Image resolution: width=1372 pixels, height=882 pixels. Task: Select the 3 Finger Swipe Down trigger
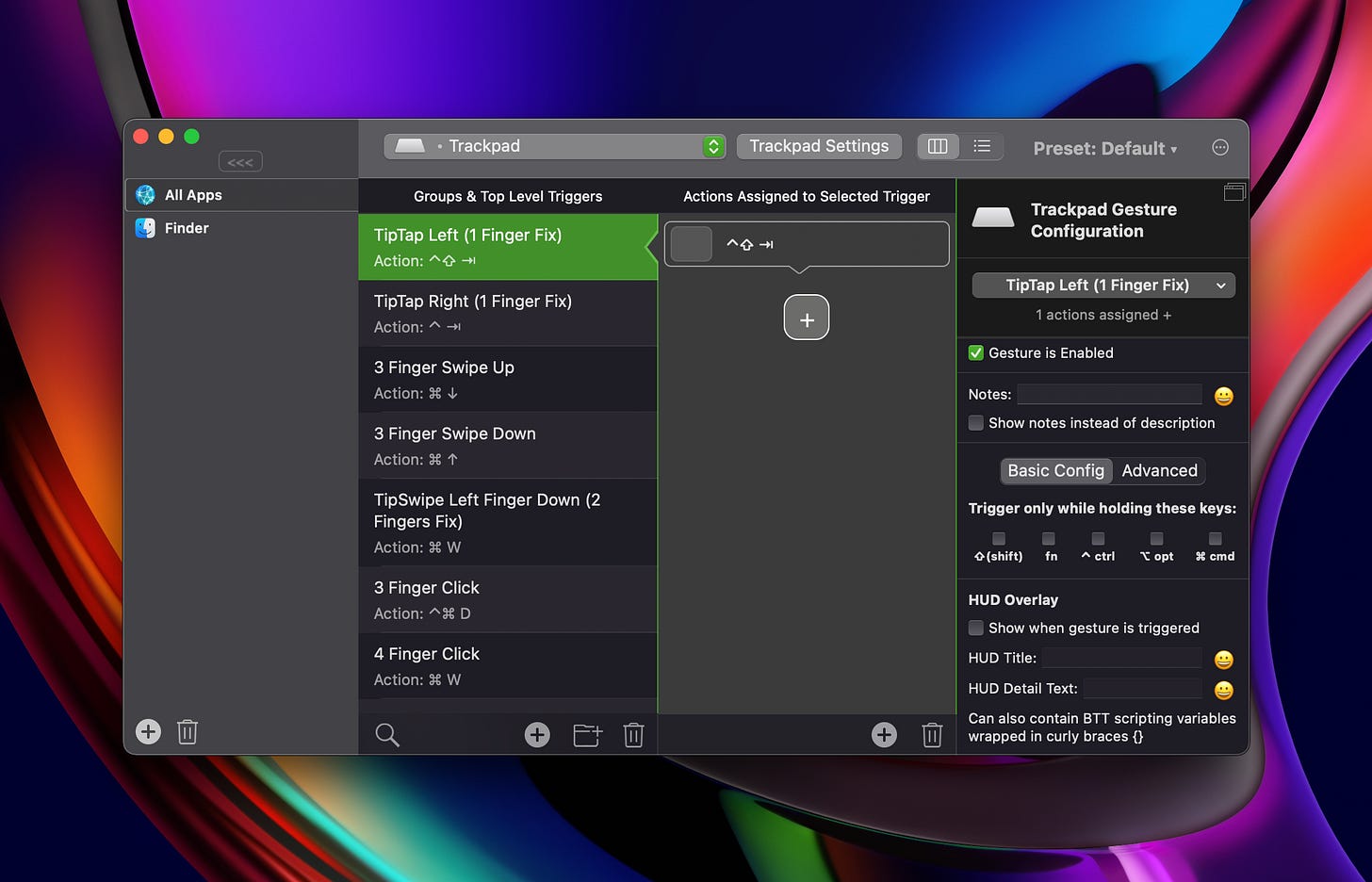507,445
